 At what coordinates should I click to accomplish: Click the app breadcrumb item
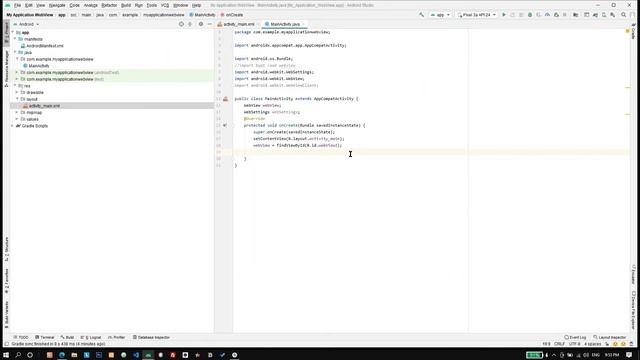click(62, 15)
